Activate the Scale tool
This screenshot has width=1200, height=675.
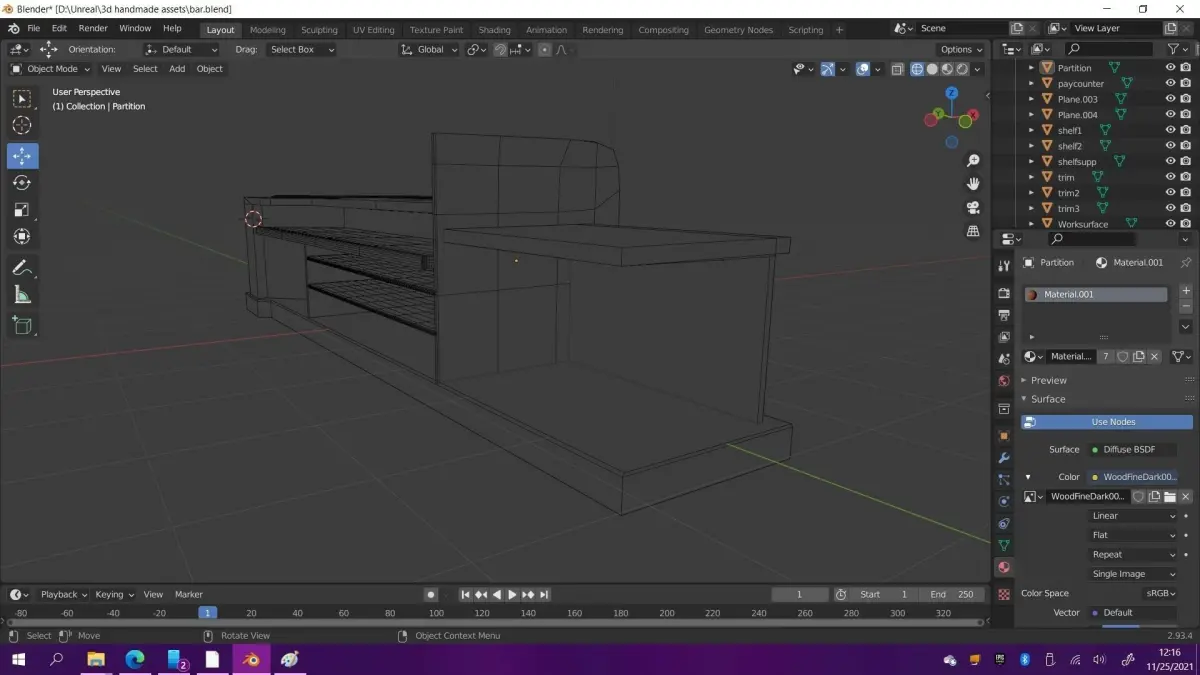tap(22, 210)
